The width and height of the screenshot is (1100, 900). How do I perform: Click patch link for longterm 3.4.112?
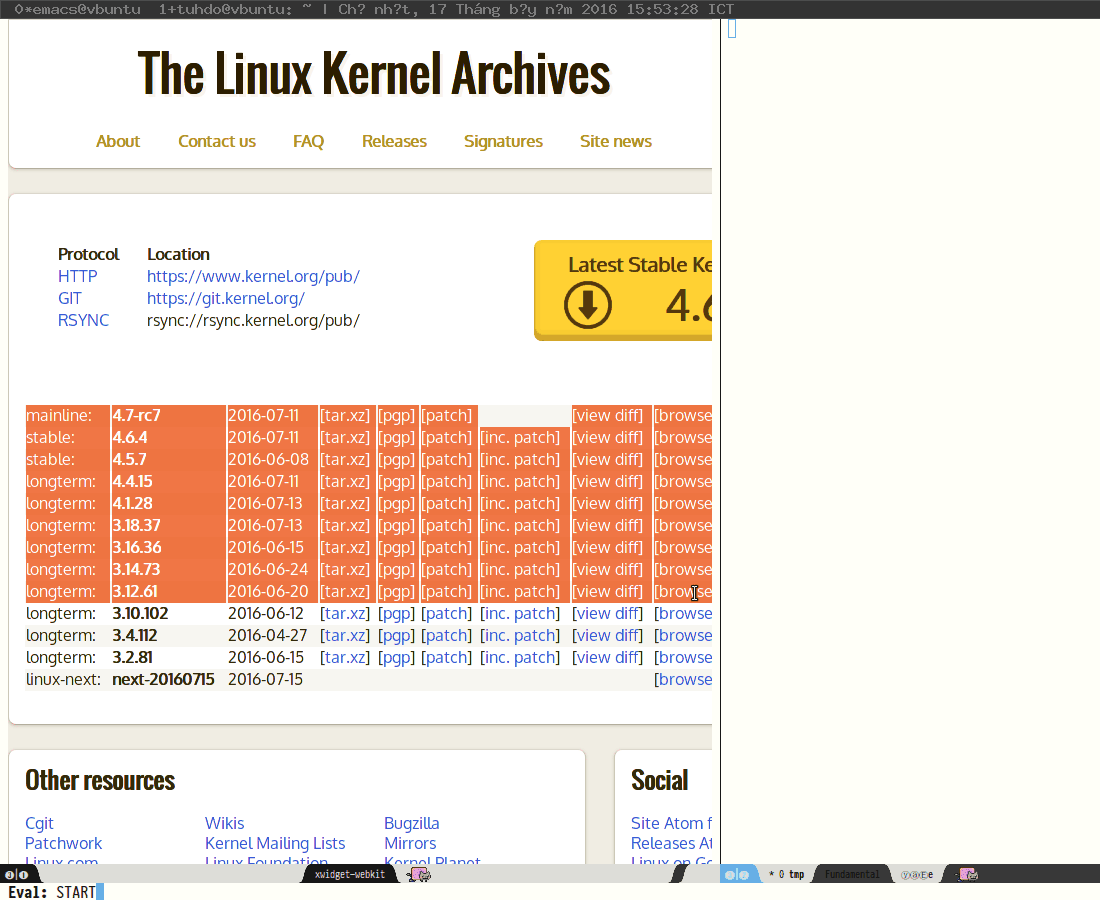click(x=447, y=636)
